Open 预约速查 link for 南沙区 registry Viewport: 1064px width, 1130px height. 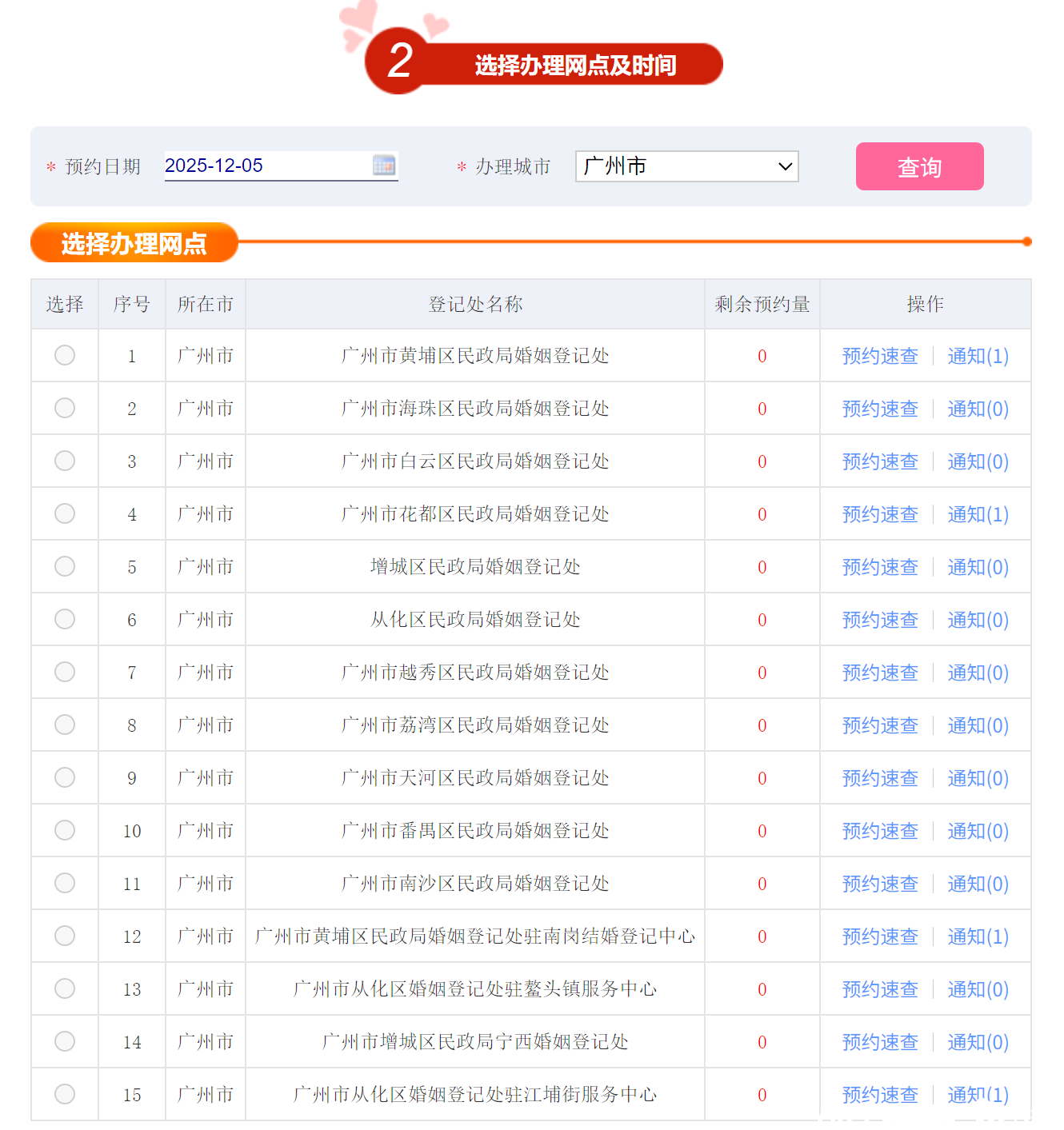click(x=880, y=884)
